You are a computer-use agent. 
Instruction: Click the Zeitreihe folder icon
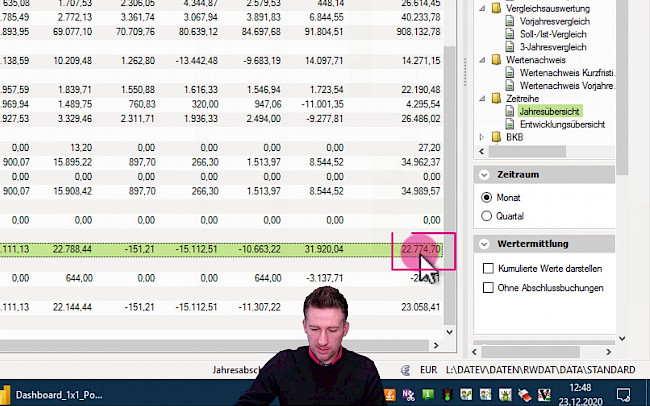point(496,99)
